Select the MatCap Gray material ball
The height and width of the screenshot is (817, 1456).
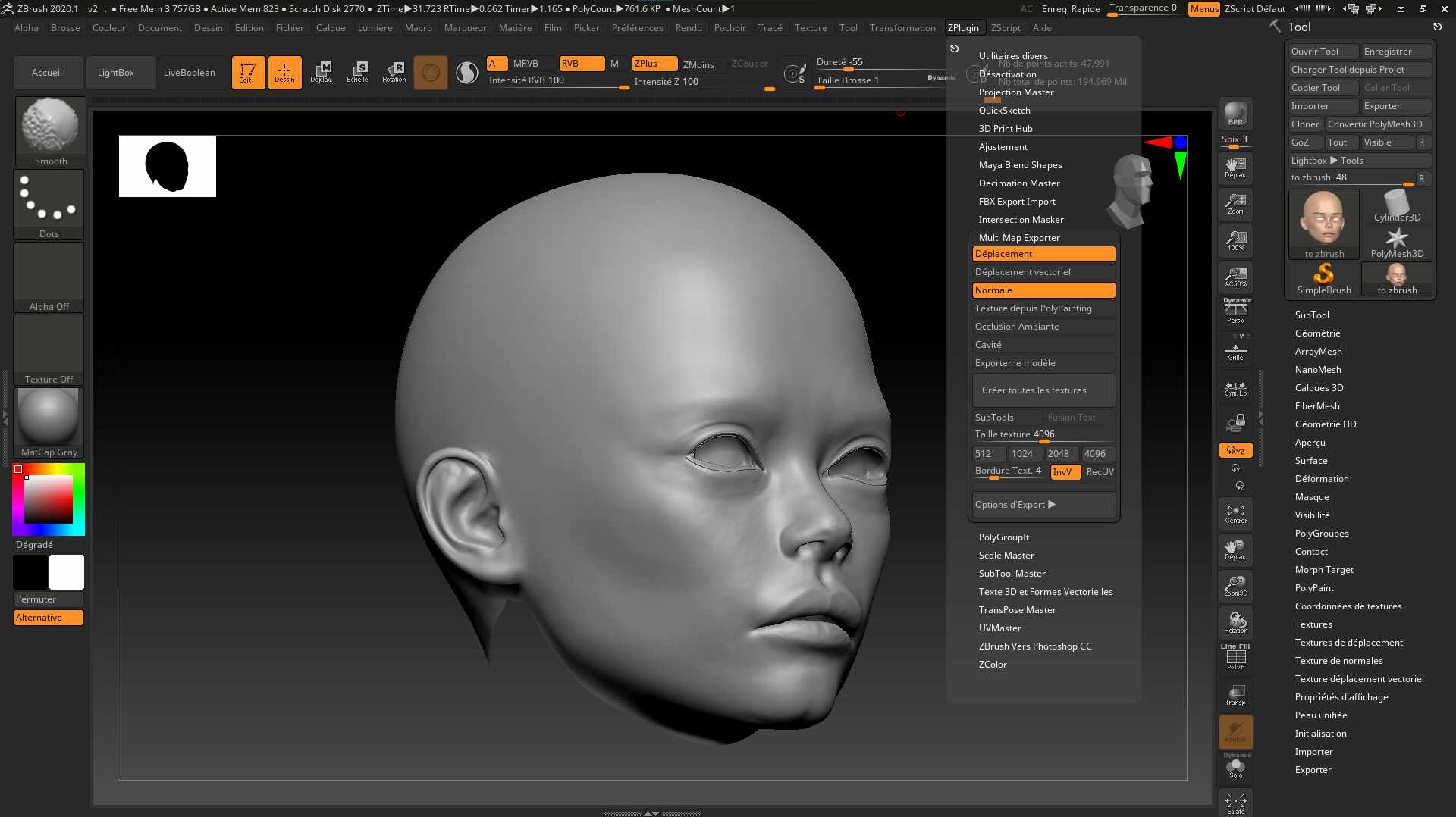[49, 422]
